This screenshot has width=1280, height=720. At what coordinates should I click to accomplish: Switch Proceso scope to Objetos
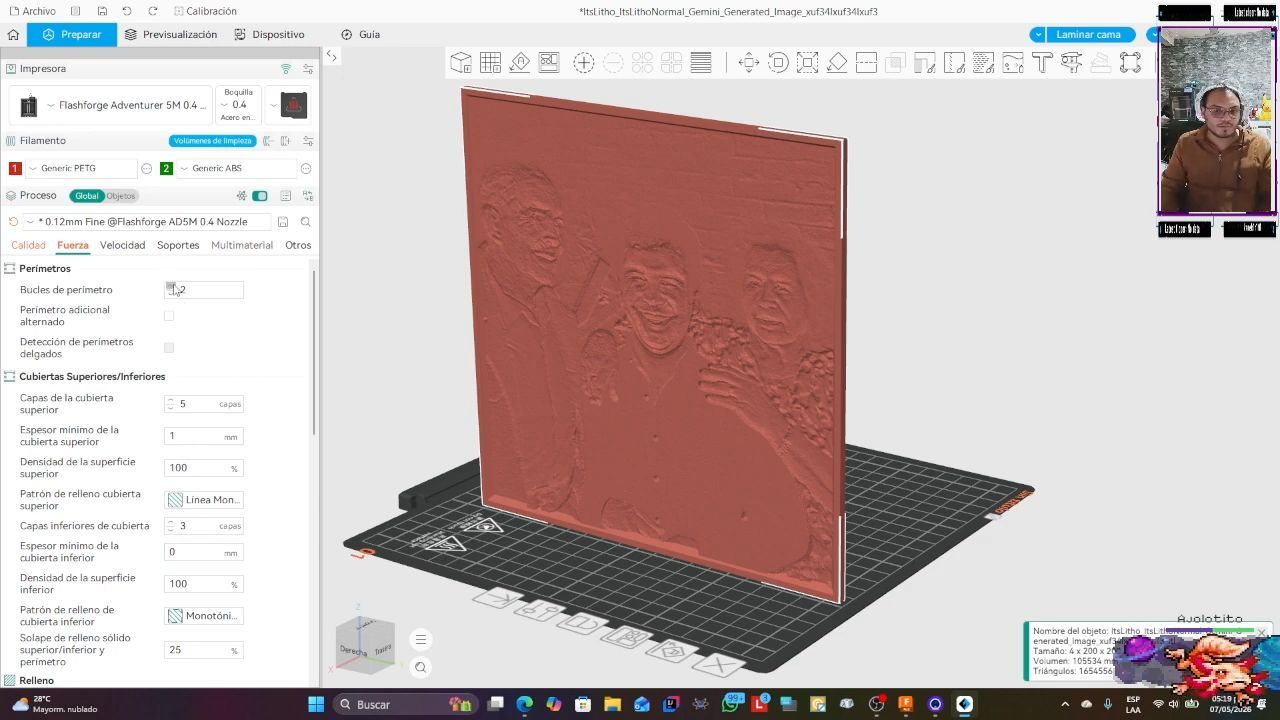click(x=121, y=196)
